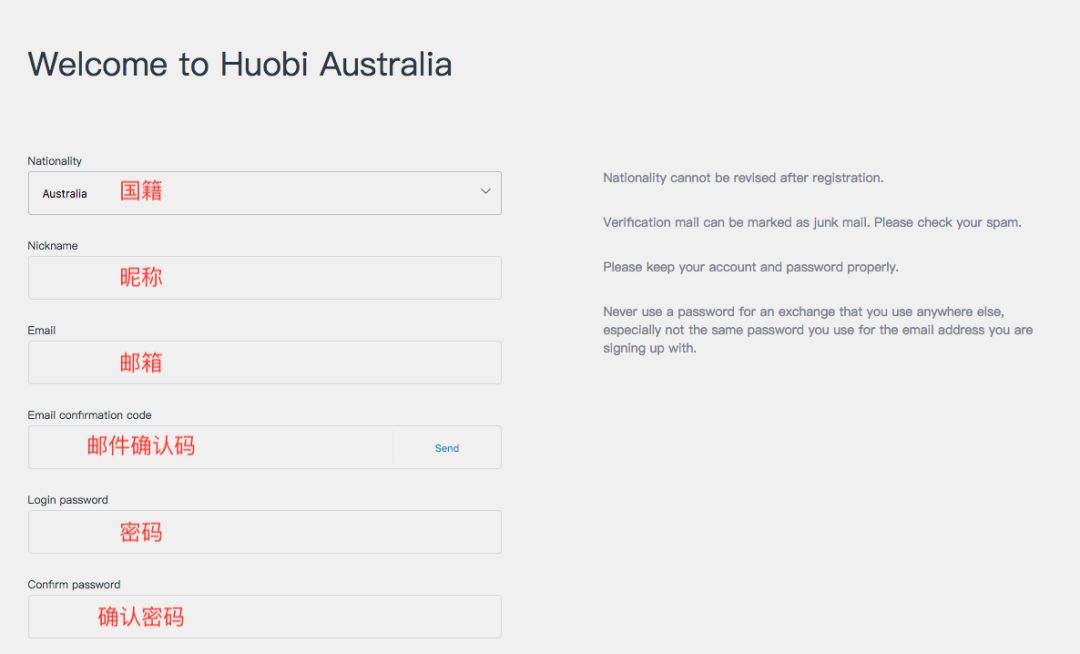Click the 'Confirm password' label
1080x654 pixels.
click(x=74, y=584)
